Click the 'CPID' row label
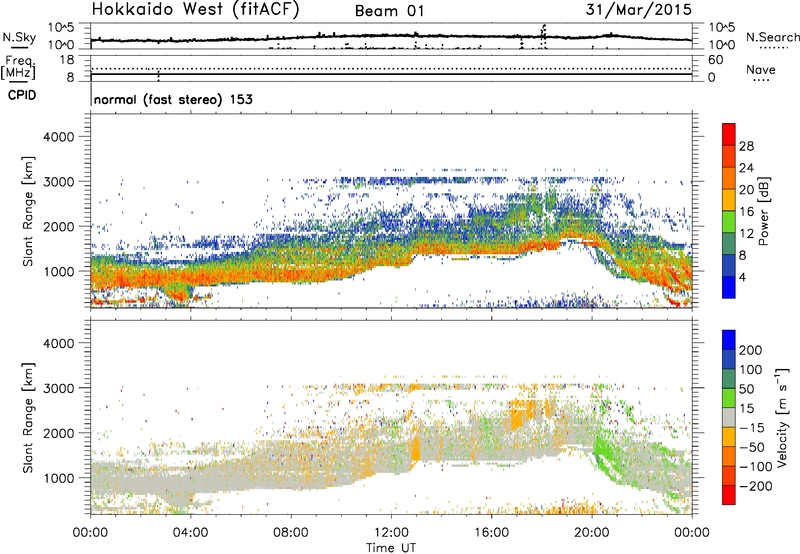 [x=22, y=95]
